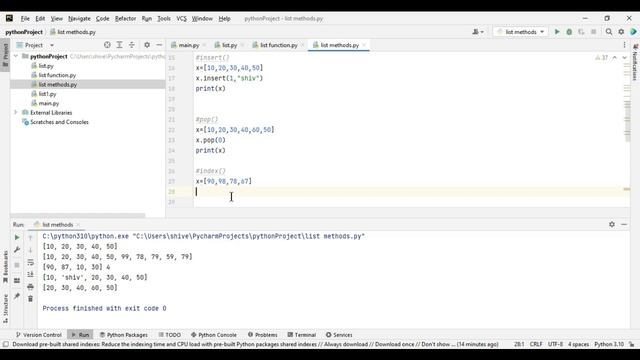Switch to list.py editor tab
Image resolution: width=640 pixels, height=360 pixels.
pos(229,45)
